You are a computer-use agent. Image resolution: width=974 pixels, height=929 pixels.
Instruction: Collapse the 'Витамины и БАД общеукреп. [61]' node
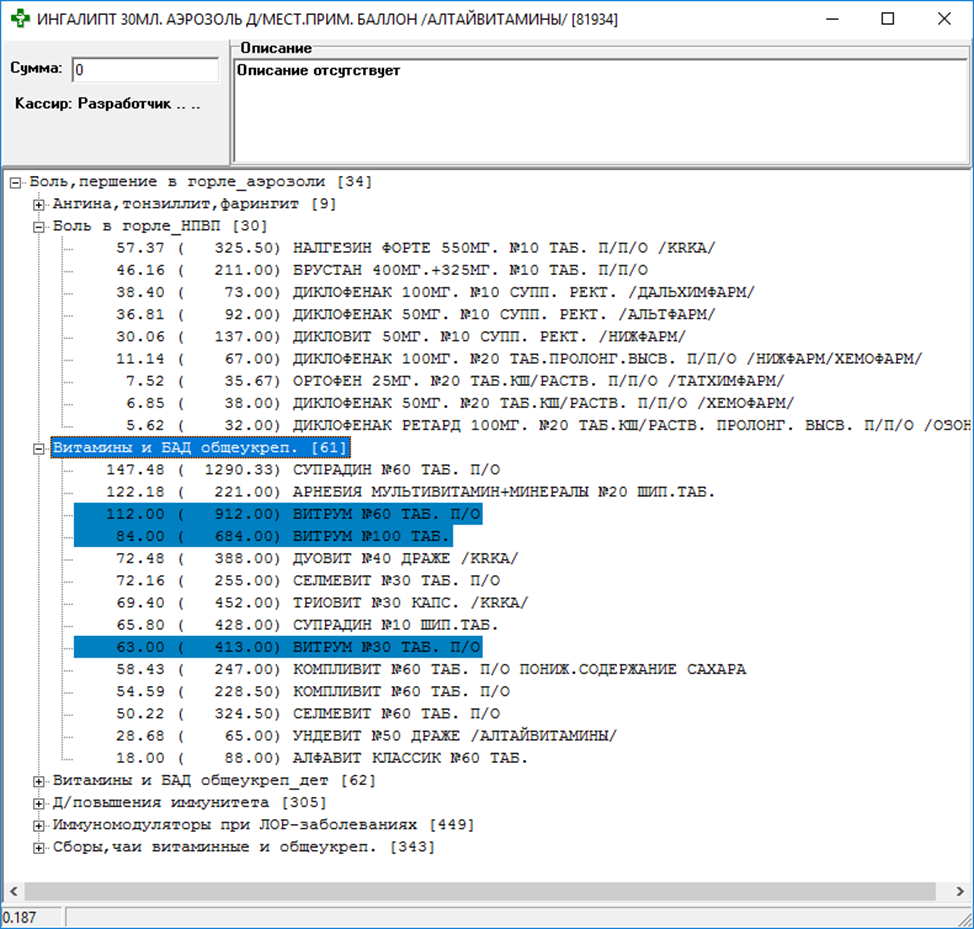pyautogui.click(x=39, y=448)
